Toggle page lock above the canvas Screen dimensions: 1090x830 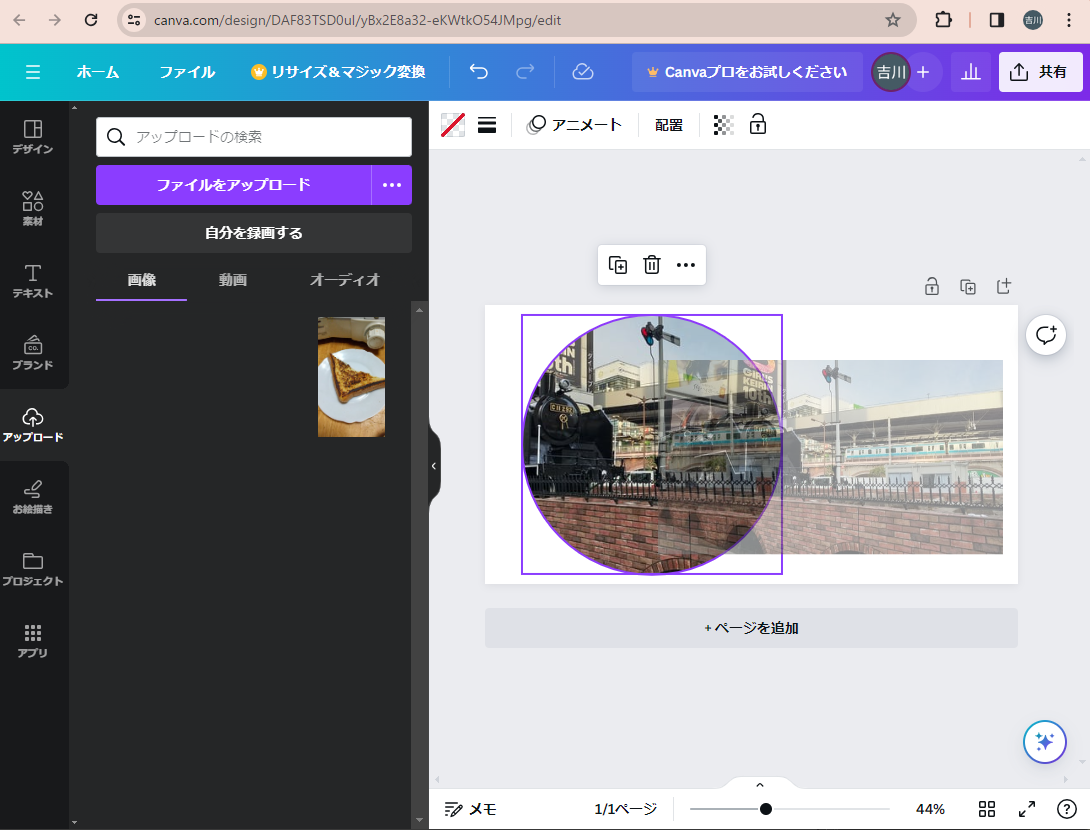[932, 287]
